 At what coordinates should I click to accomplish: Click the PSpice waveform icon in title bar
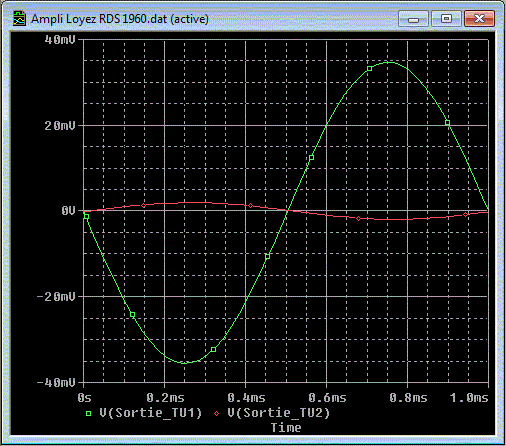[19, 18]
